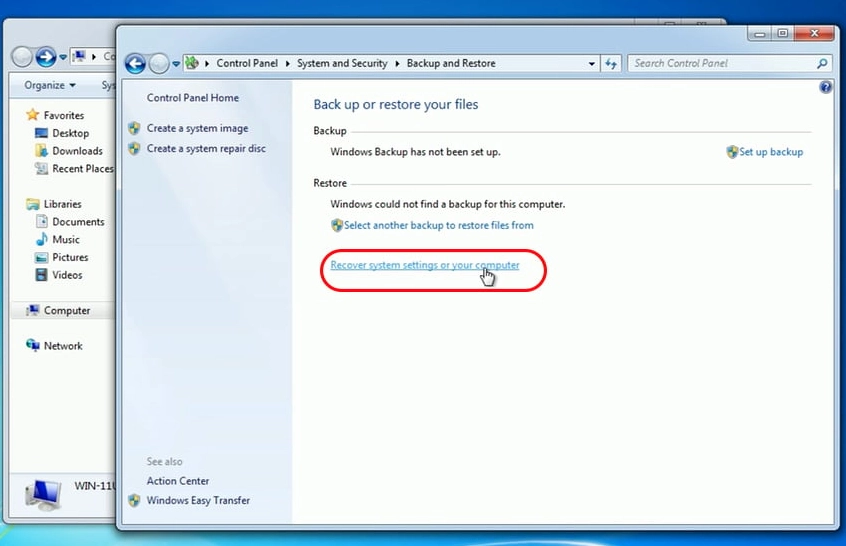Click the Music note icon

coord(42,239)
